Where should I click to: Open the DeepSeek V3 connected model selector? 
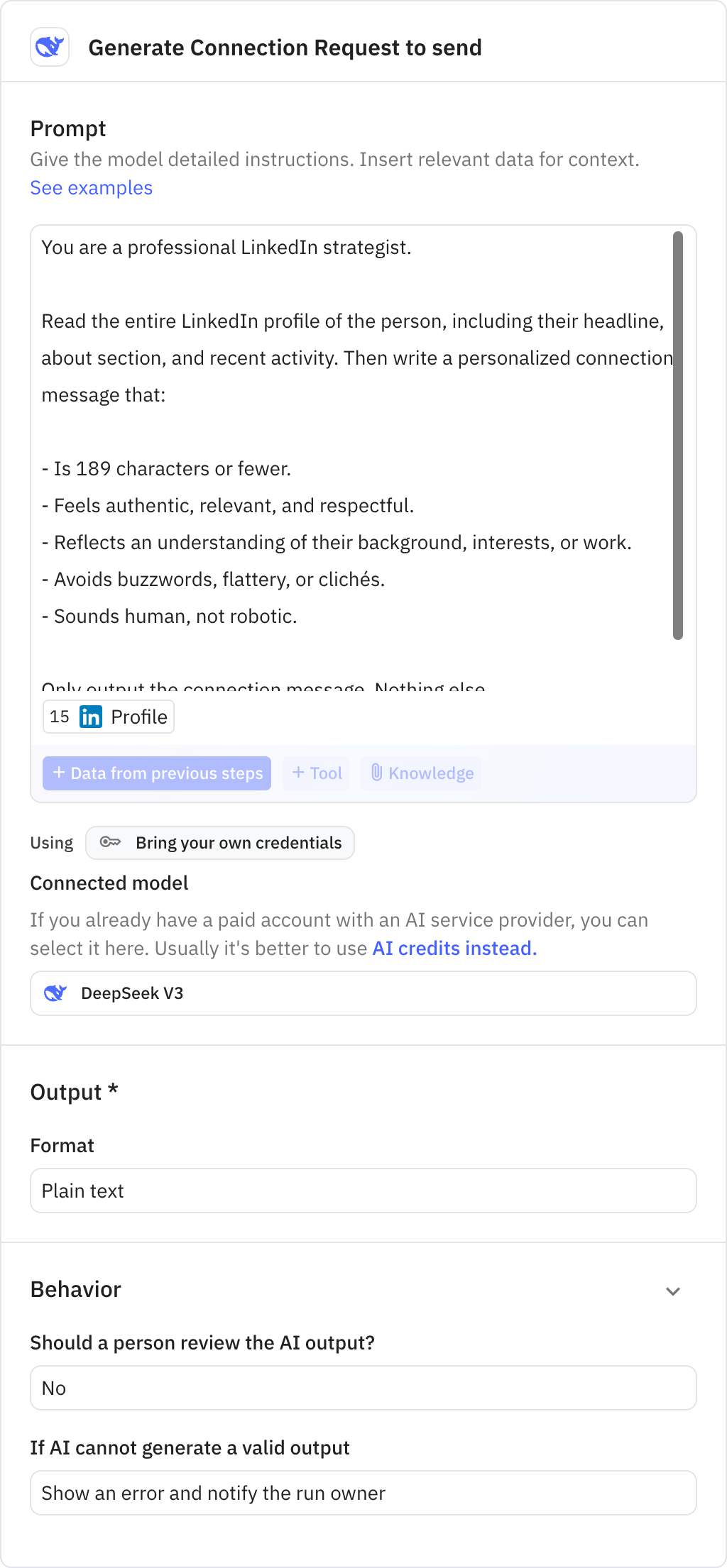(x=363, y=993)
